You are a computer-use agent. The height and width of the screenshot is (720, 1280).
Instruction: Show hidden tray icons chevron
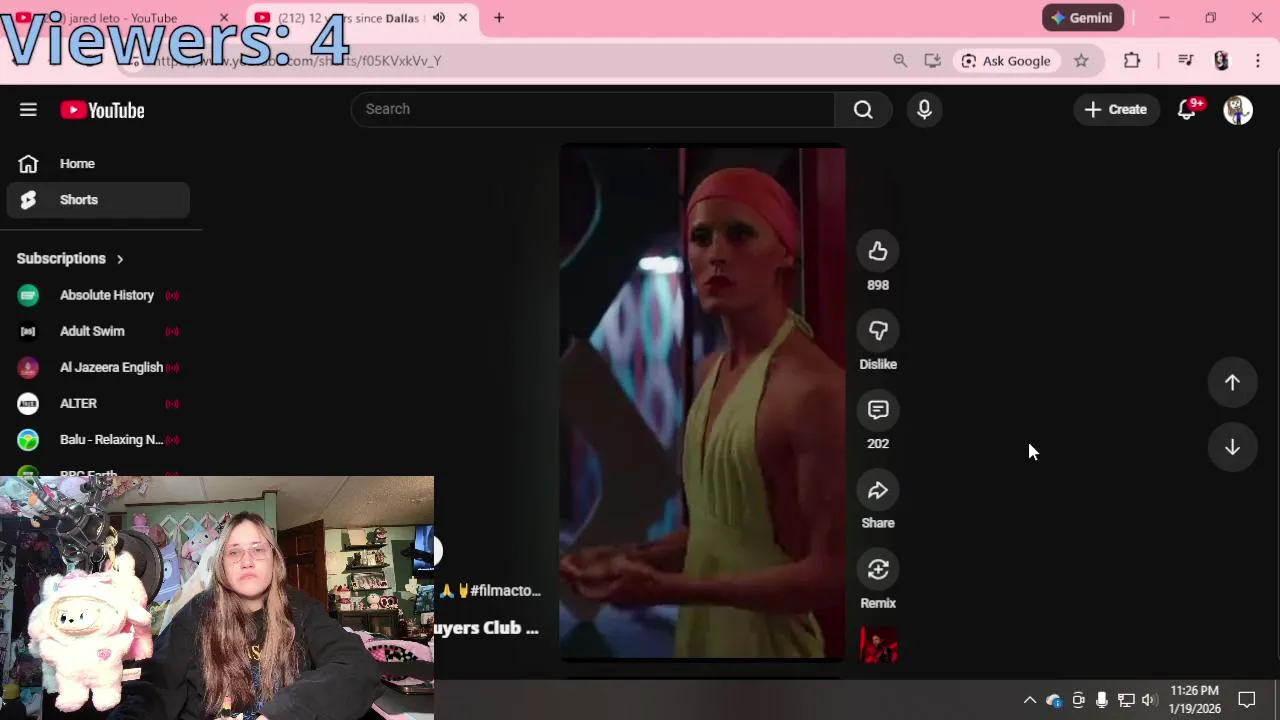1029,700
